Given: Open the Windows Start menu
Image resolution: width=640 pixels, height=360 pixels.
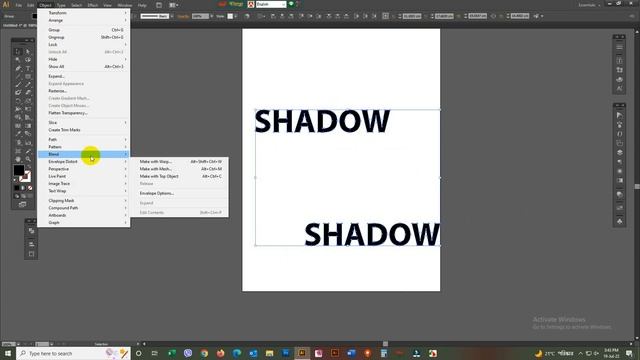Looking at the screenshot, I should click(8, 353).
